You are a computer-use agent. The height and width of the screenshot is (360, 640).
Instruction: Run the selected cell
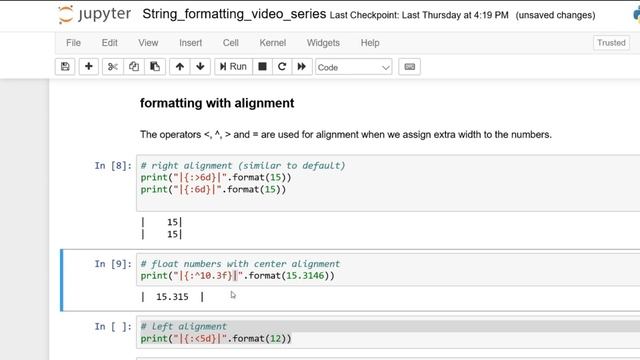(x=233, y=67)
